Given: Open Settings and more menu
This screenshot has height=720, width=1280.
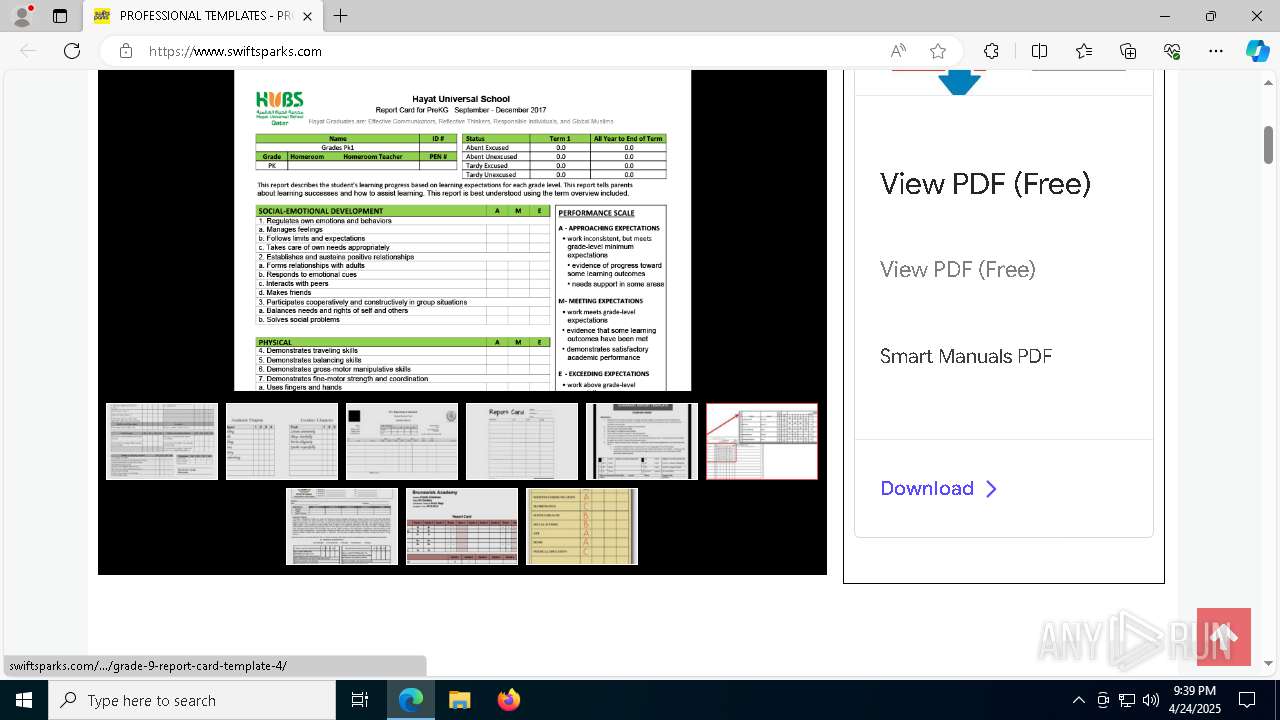Looking at the screenshot, I should click(1216, 51).
